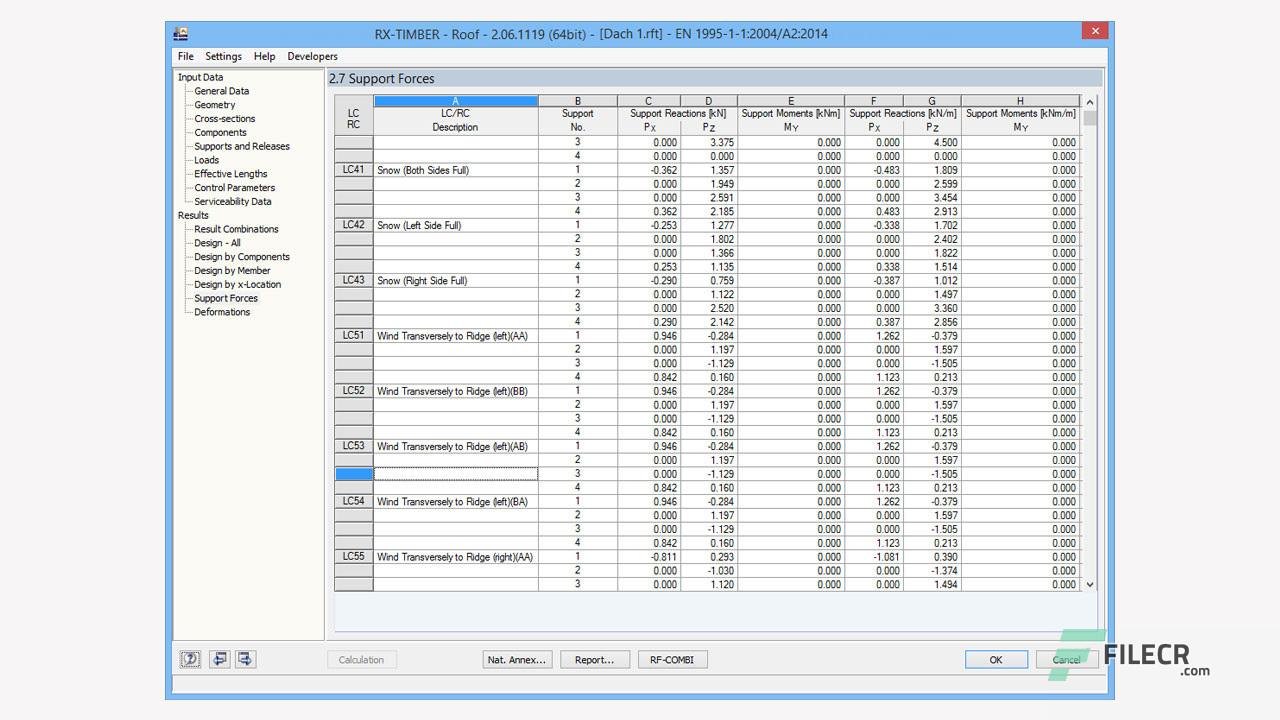1280x720 pixels.
Task: Select the LC43 row header
Action: pyautogui.click(x=353, y=280)
